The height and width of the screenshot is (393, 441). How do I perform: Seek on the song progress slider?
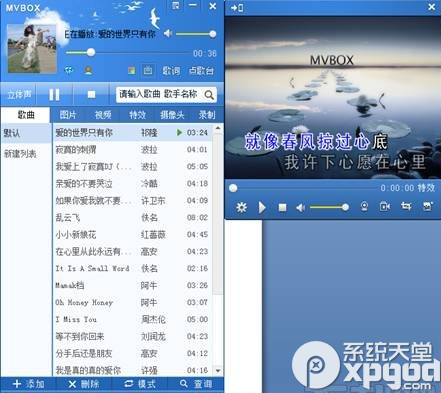pos(128,52)
